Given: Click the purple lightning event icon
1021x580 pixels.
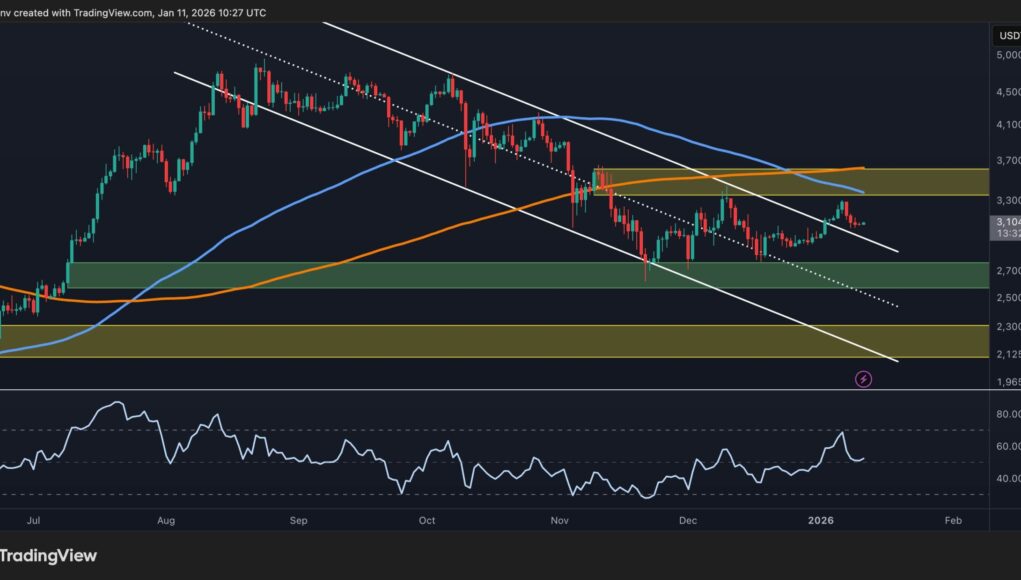Looking at the screenshot, I should 864,379.
